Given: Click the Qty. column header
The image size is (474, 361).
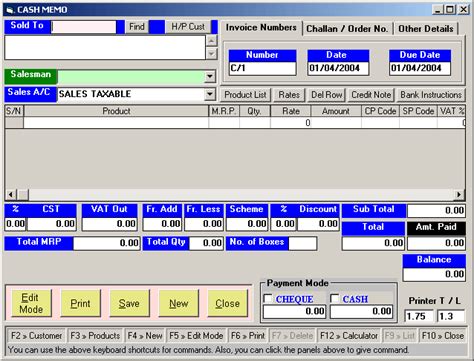Looking at the screenshot, I should point(255,111).
